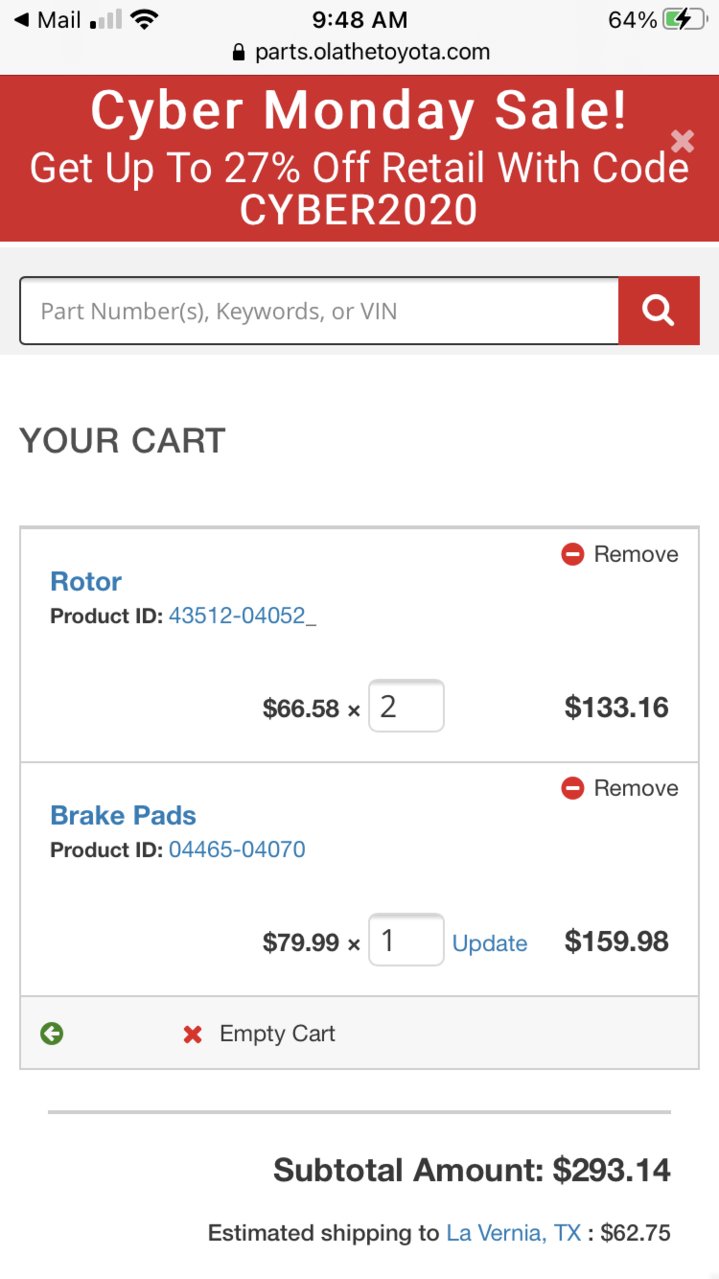
Task: Tap the padlock icon in address bar
Action: 238,52
